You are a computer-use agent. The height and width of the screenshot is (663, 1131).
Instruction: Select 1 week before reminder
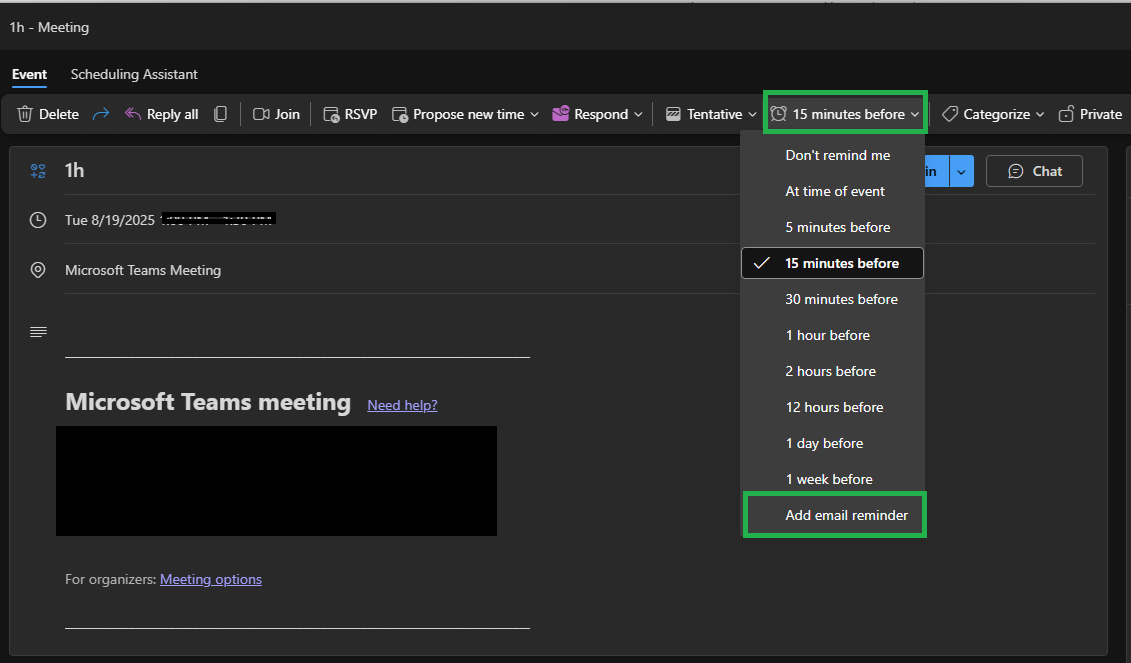832,480
